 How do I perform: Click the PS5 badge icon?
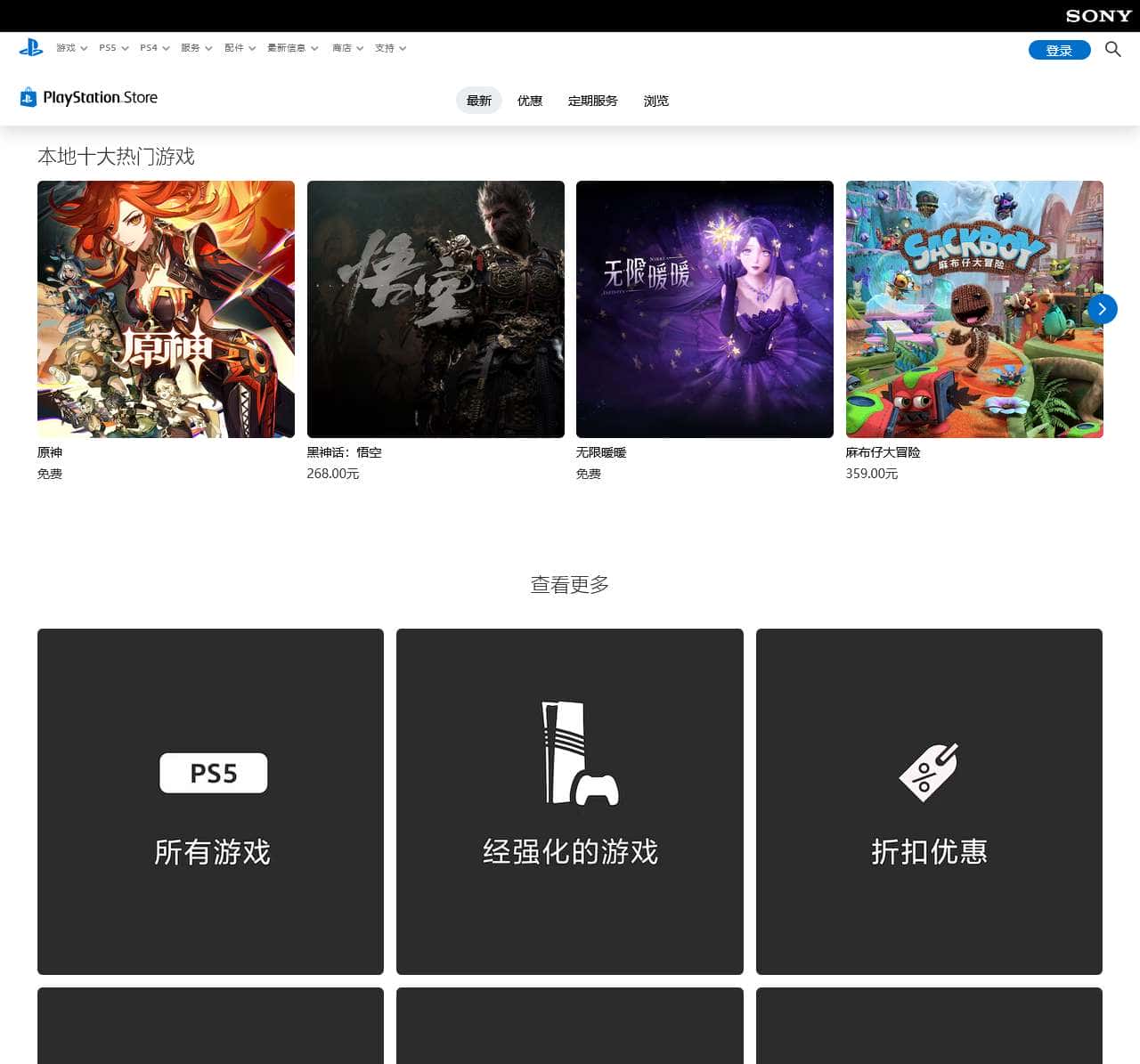(x=214, y=773)
